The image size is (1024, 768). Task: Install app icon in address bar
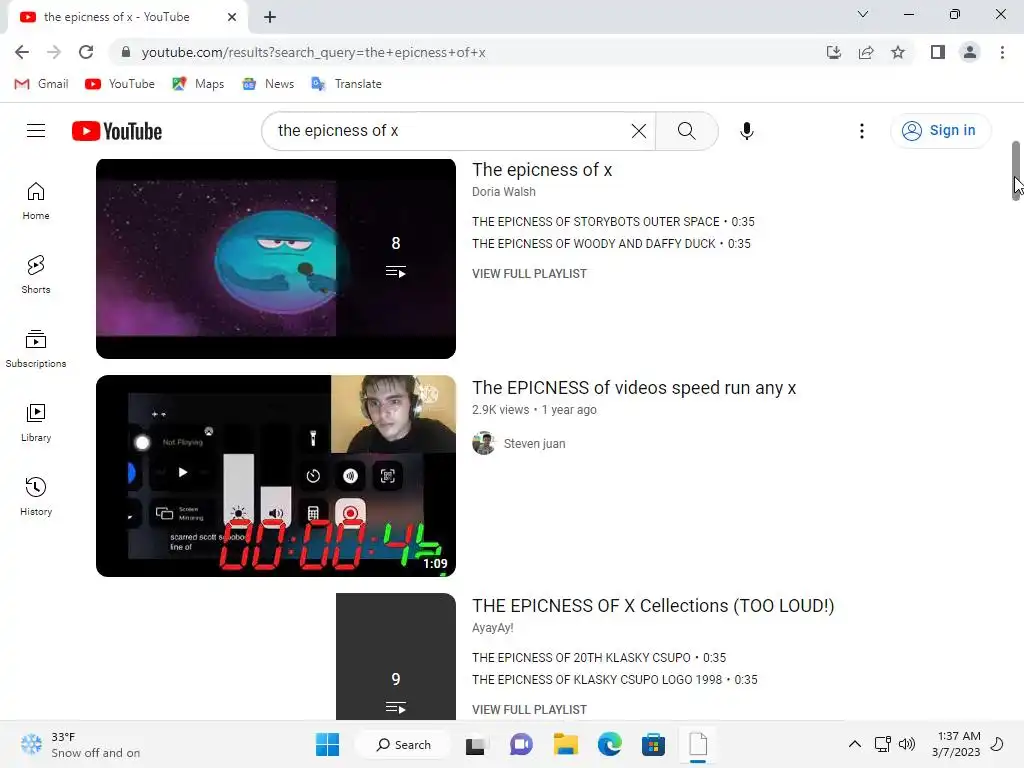834,52
